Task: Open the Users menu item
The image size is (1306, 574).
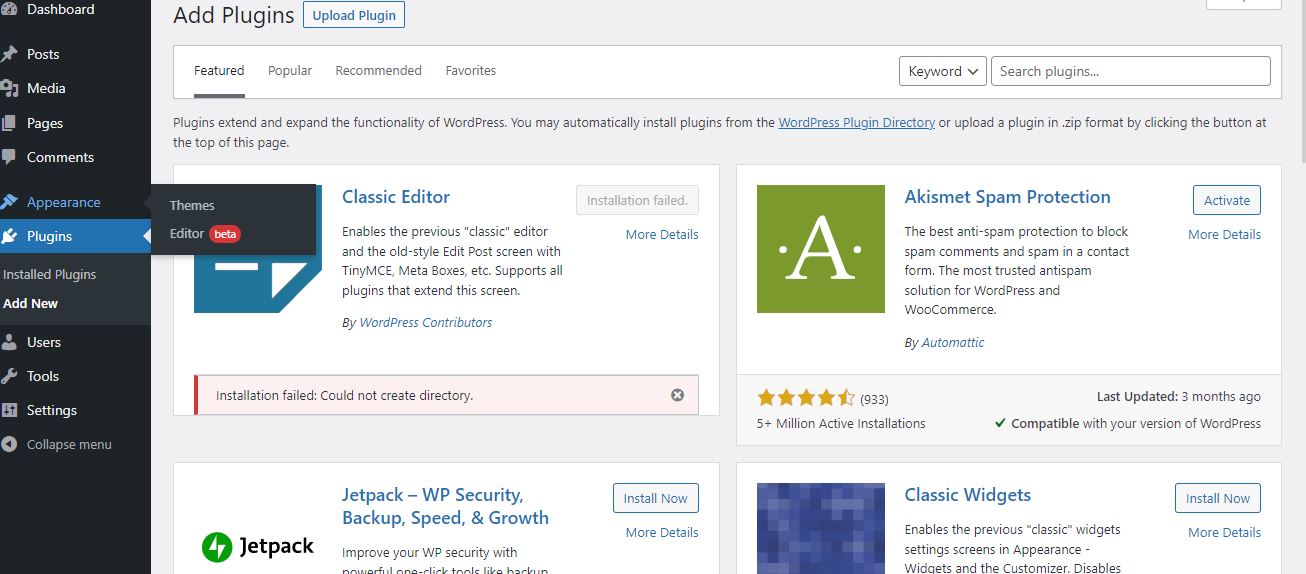Action: coord(44,342)
